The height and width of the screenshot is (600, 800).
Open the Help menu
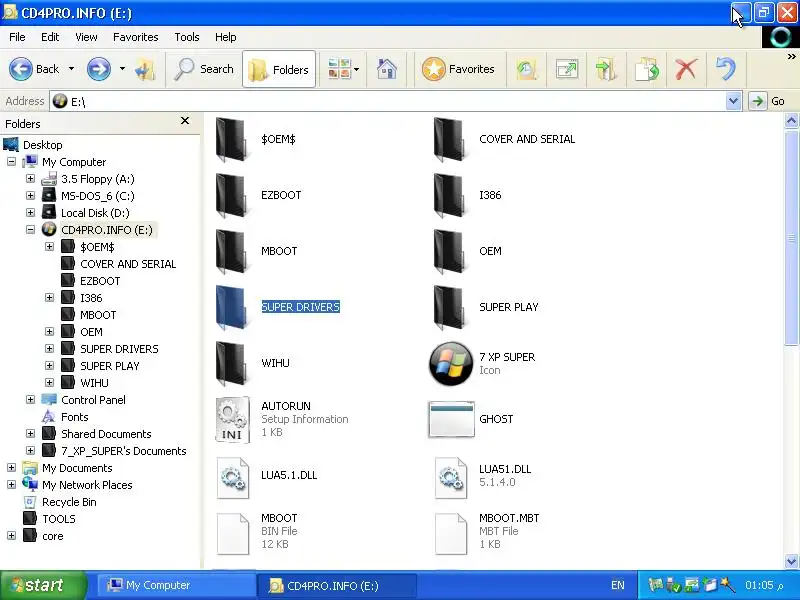[x=226, y=37]
